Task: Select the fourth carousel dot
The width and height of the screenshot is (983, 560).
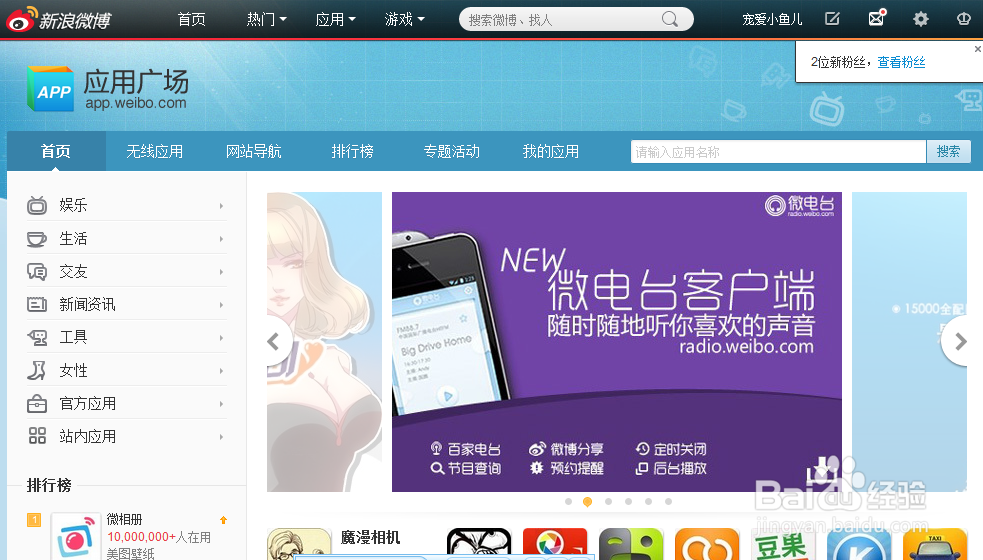Action: tap(628, 502)
